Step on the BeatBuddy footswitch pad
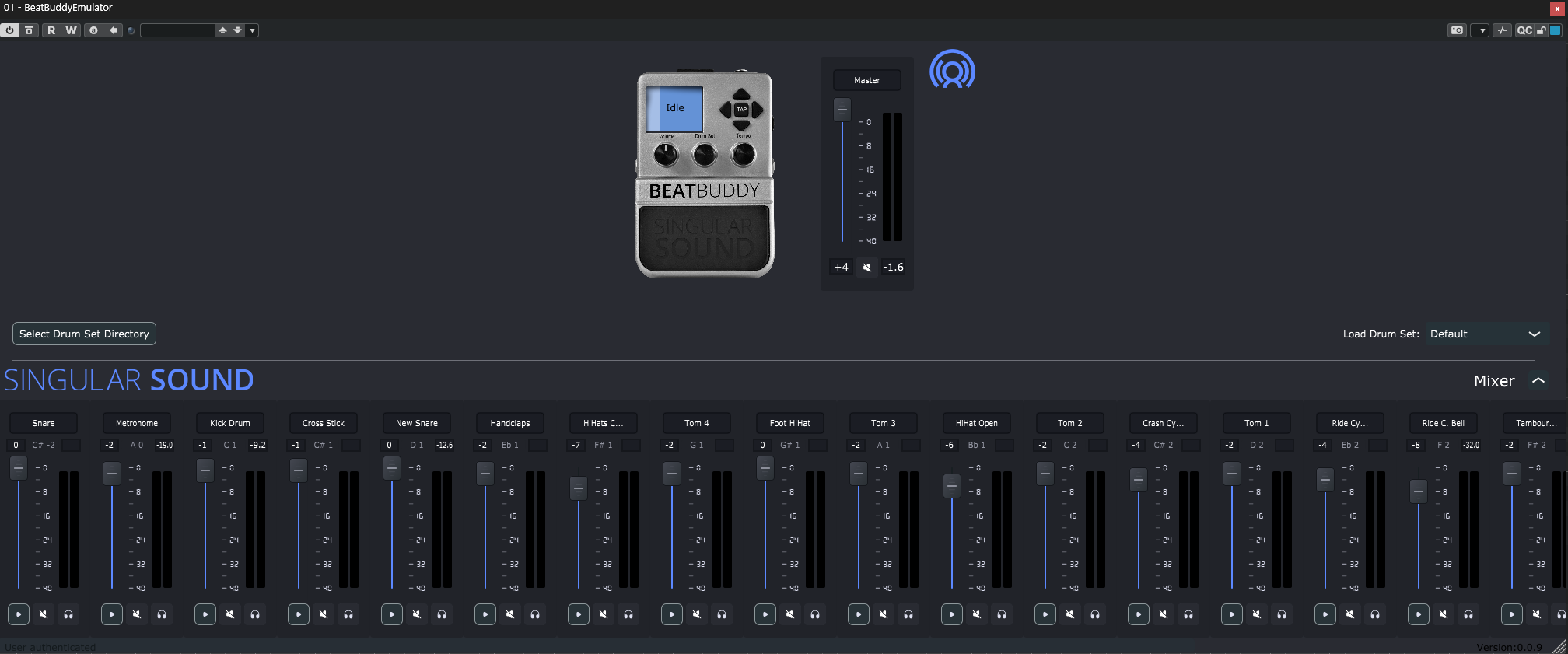 704,239
